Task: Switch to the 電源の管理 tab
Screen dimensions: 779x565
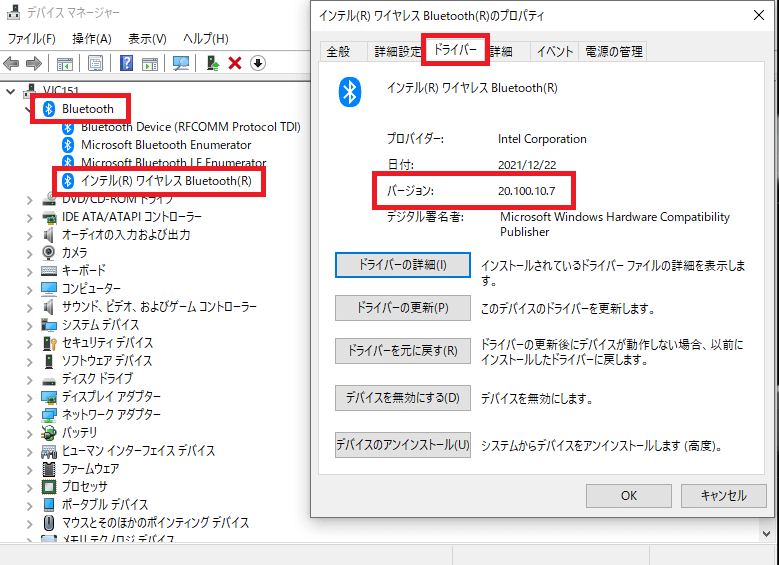Action: pyautogui.click(x=614, y=51)
